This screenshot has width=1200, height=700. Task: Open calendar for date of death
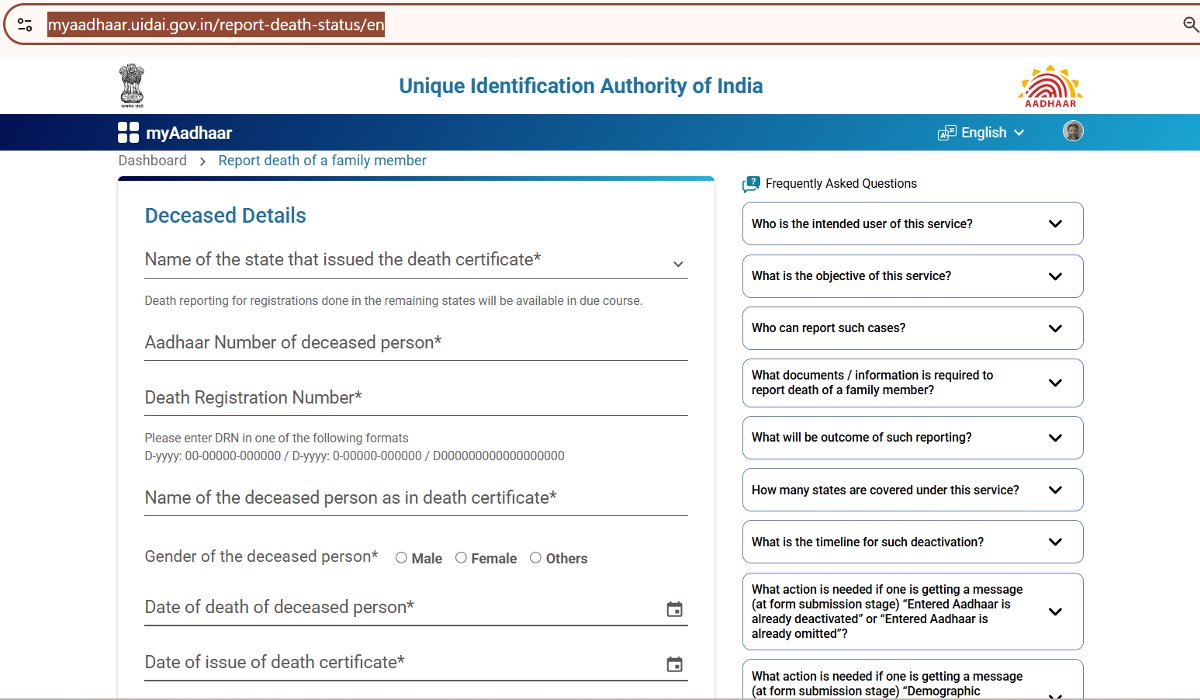coord(675,609)
